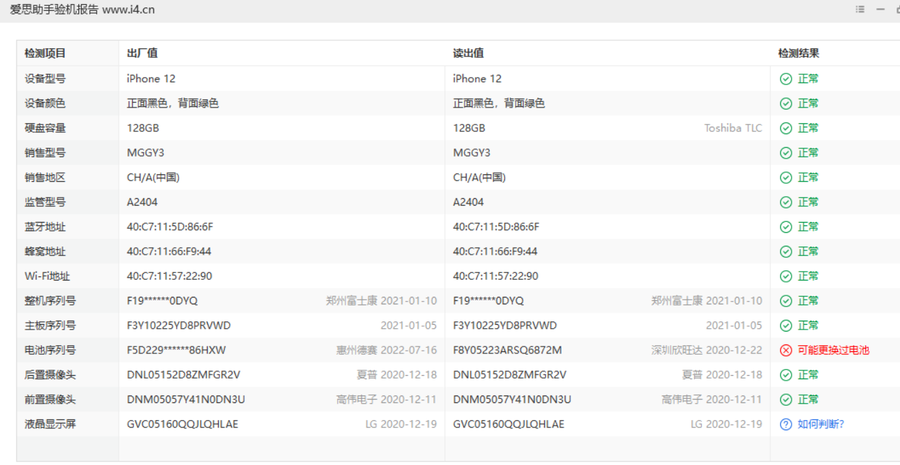The width and height of the screenshot is (900, 465).
Task: Select the 电池序列号 row label
Action: tap(50, 350)
